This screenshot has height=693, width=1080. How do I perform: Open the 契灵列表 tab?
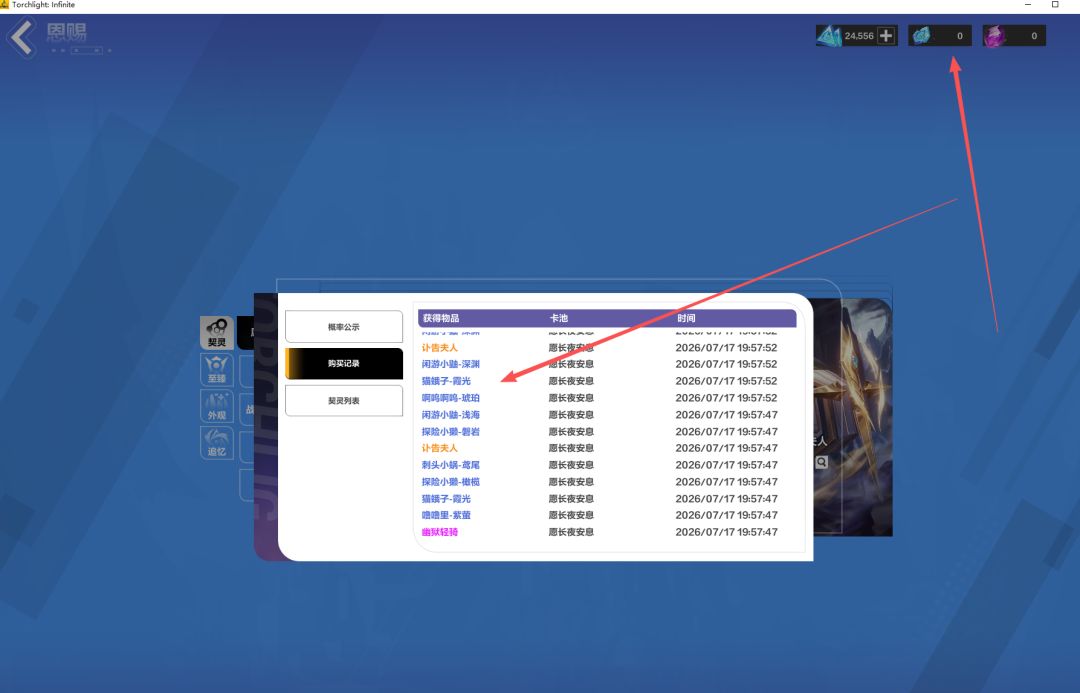(x=344, y=400)
